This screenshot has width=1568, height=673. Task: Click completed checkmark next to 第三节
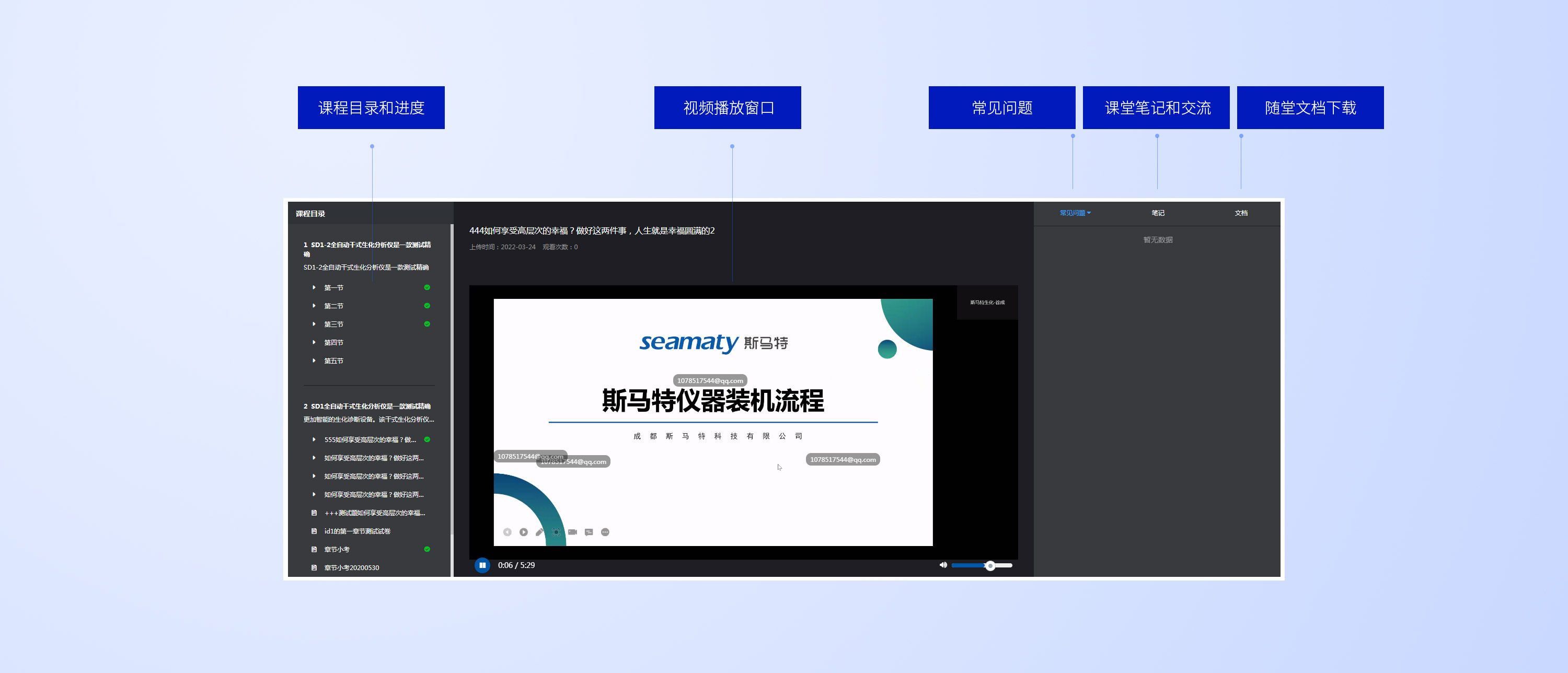426,324
